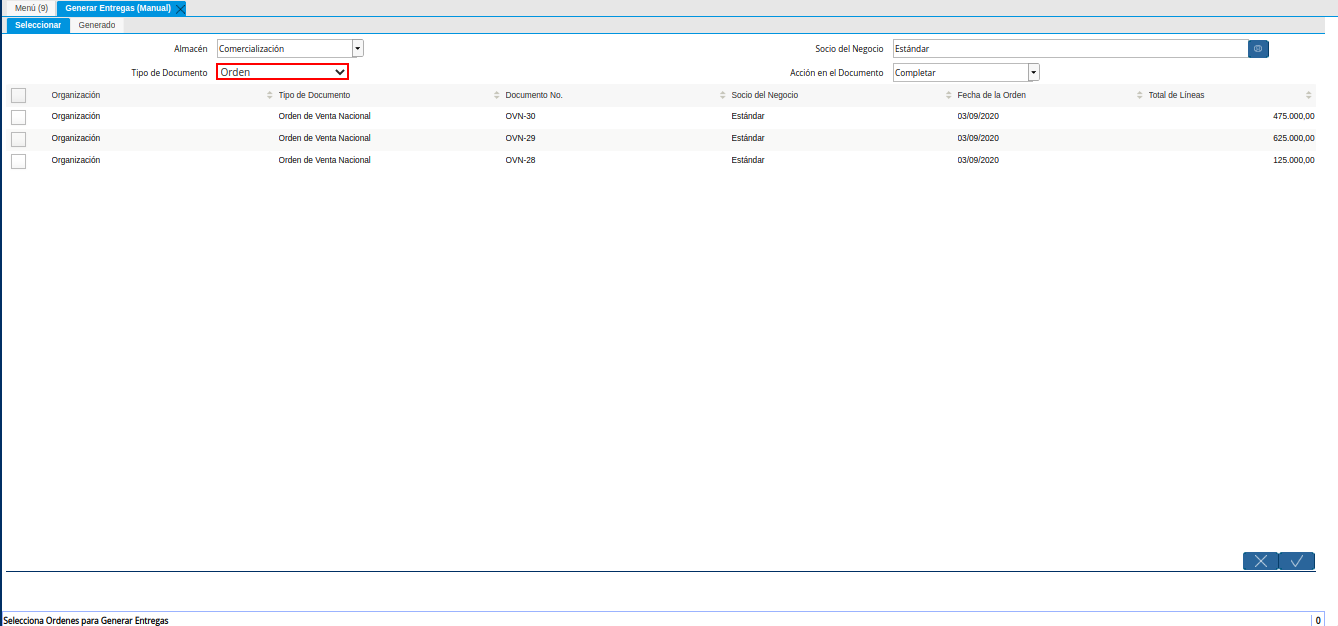
Task: Click the Socio del Negocio text field
Action: pyautogui.click(x=1069, y=48)
